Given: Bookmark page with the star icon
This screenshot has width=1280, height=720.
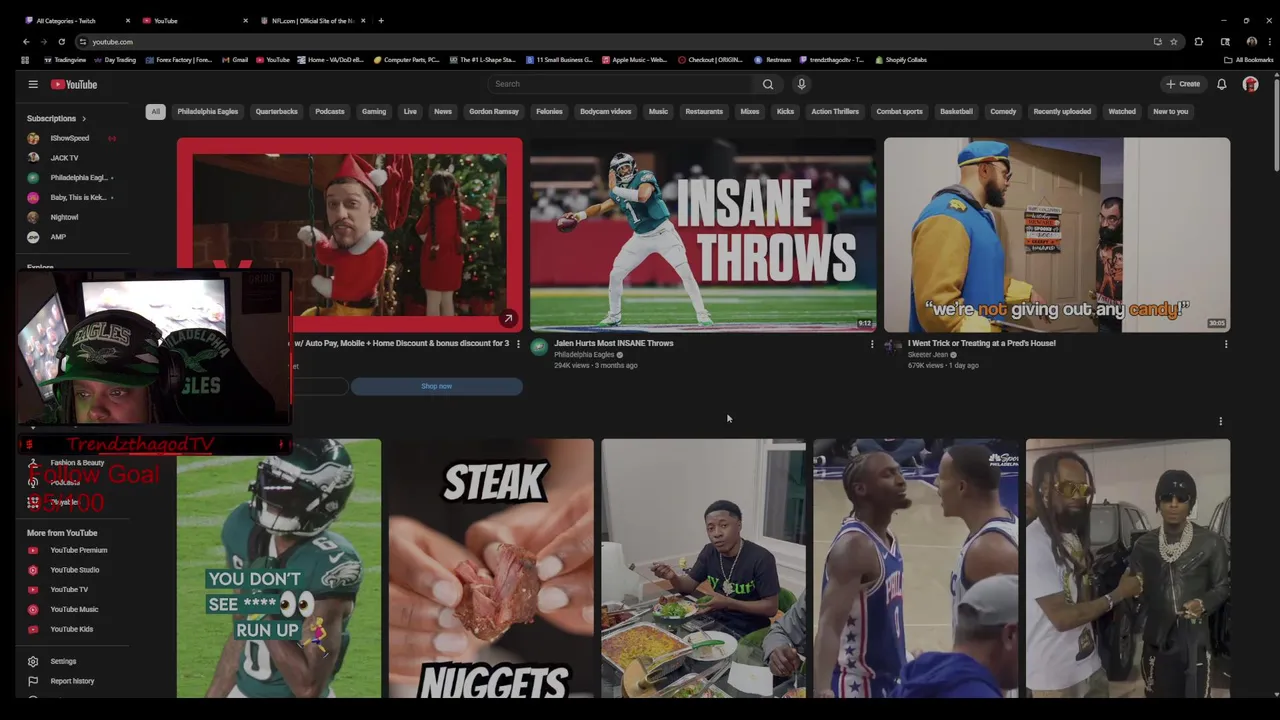Looking at the screenshot, I should [x=1174, y=42].
